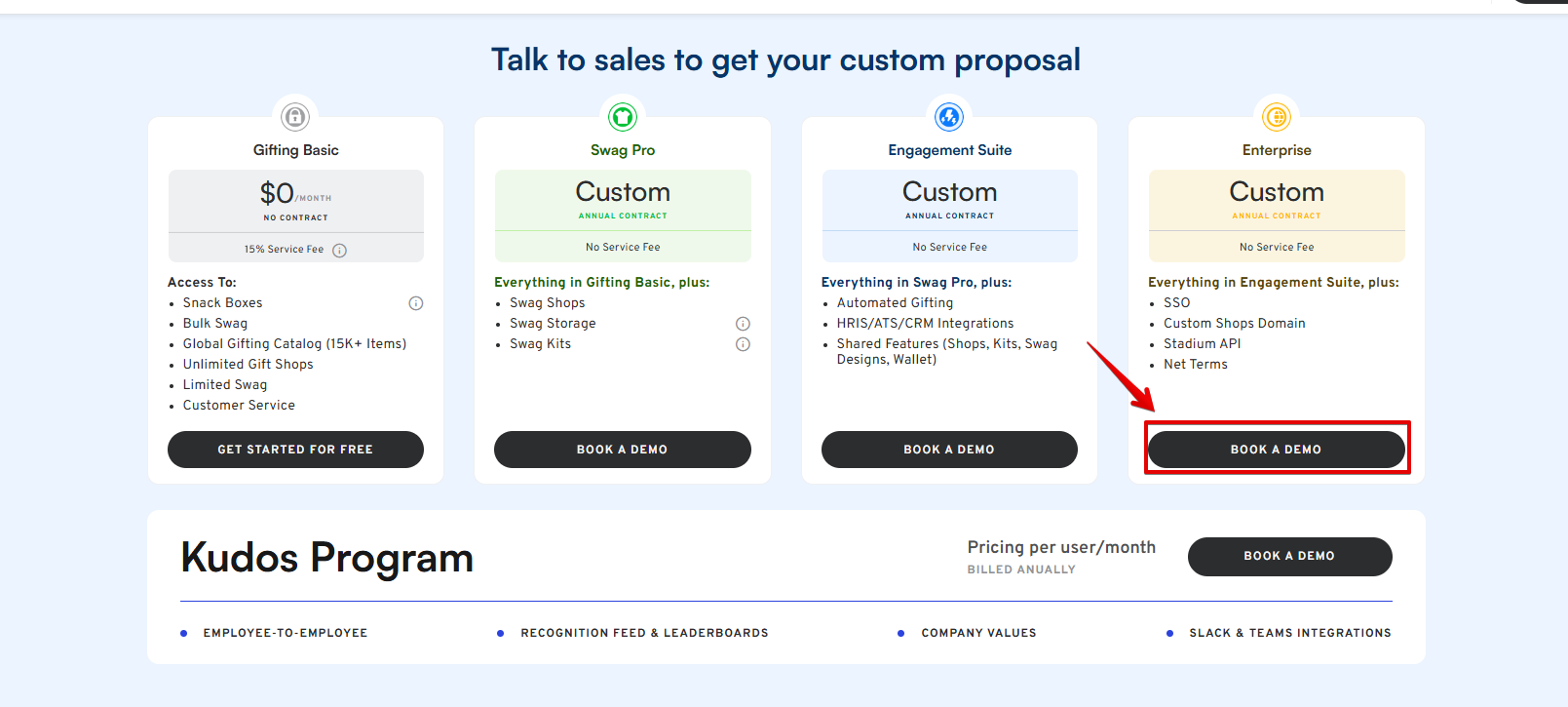Click the blue Engagement Suite plan icon
This screenshot has height=707, width=1568.
949,117
